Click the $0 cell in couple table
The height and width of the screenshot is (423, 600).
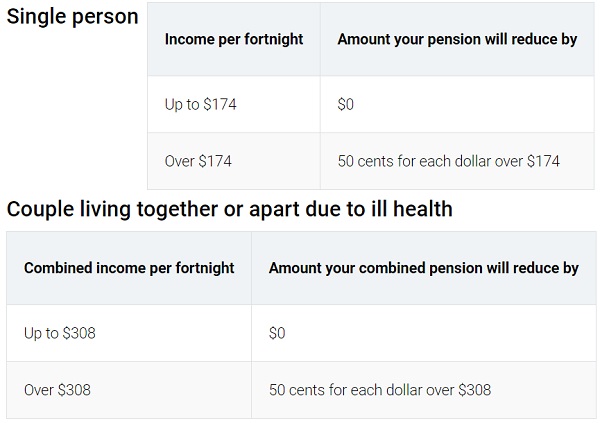(x=277, y=333)
